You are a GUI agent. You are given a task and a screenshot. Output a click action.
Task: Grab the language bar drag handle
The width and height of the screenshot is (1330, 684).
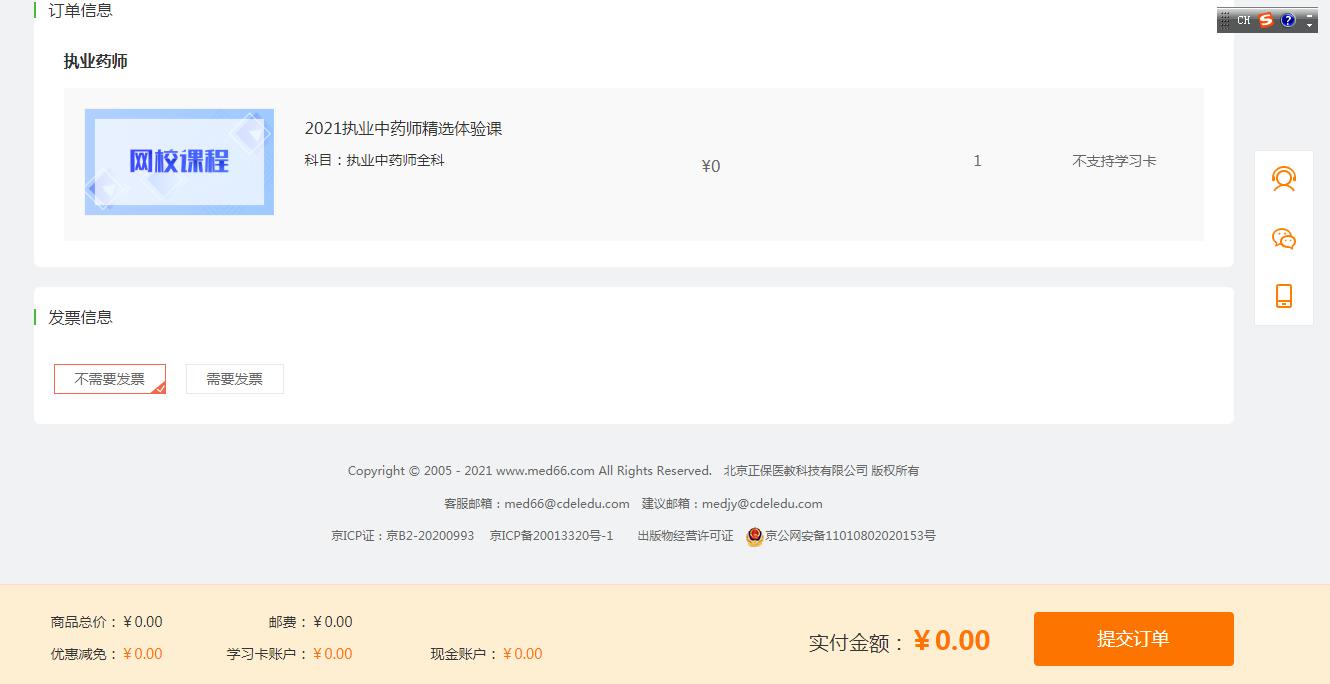coord(1225,20)
